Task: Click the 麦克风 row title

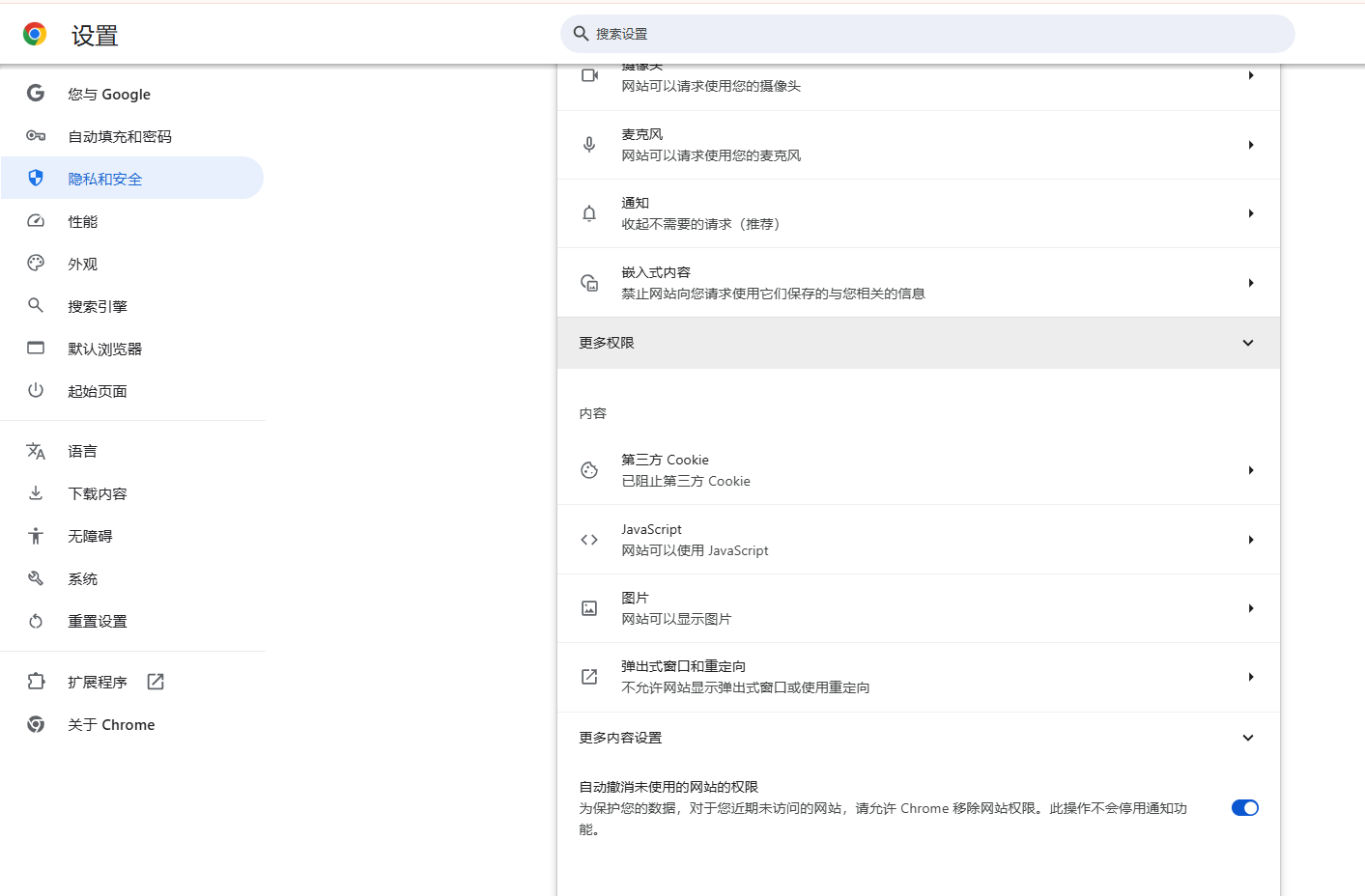Action: click(642, 134)
